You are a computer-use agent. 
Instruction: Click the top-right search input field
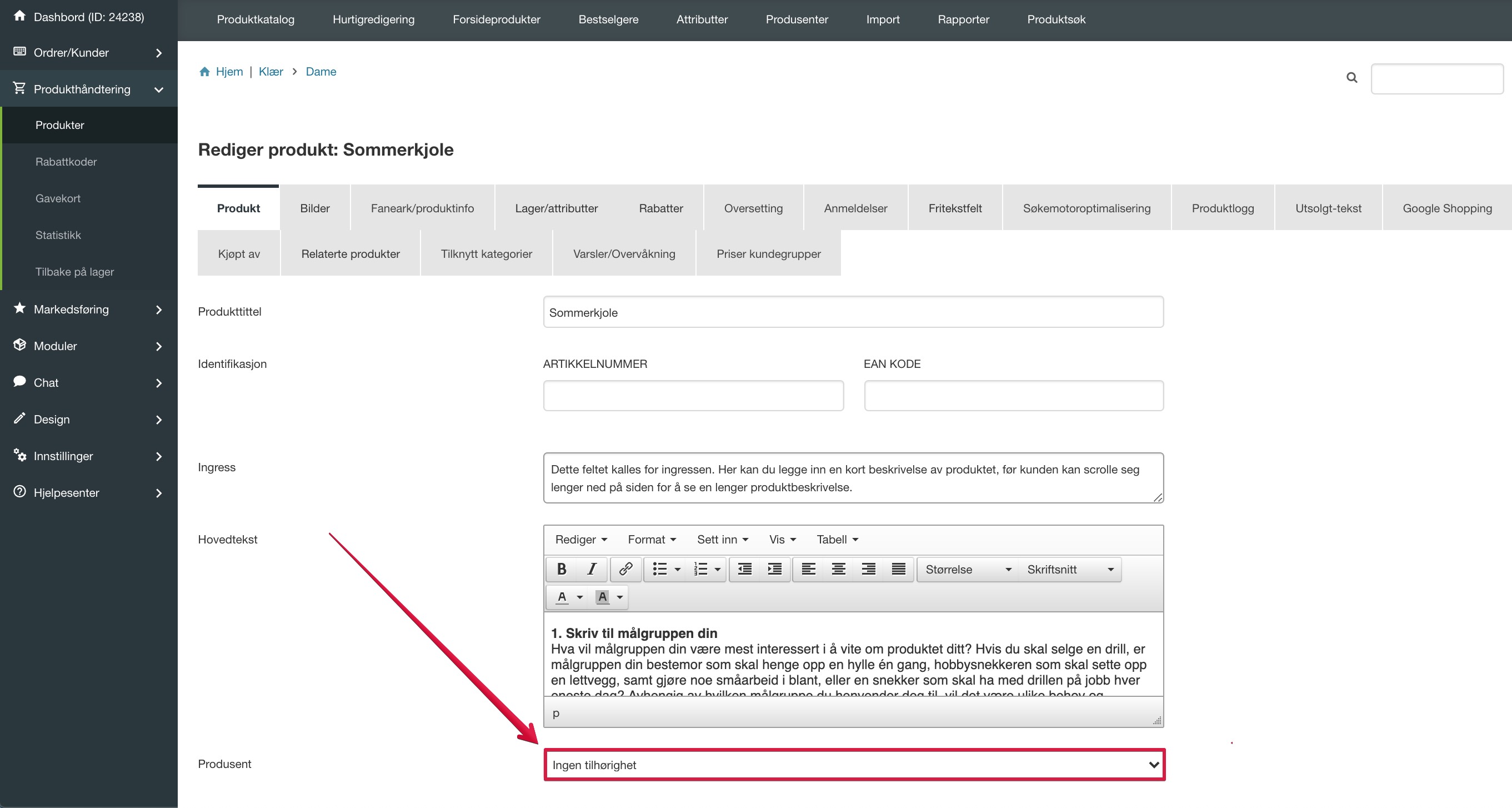pyautogui.click(x=1436, y=78)
